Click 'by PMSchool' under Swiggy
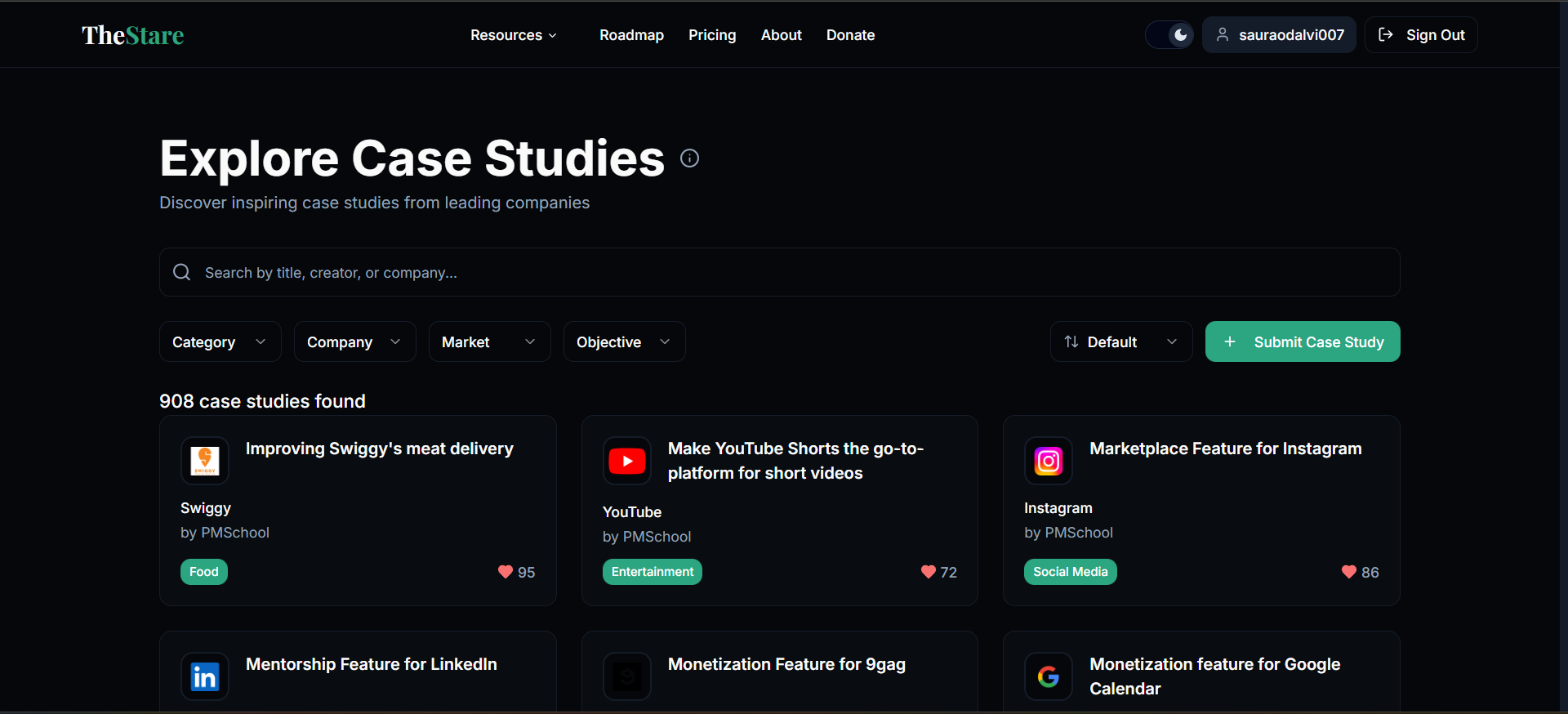 225,533
